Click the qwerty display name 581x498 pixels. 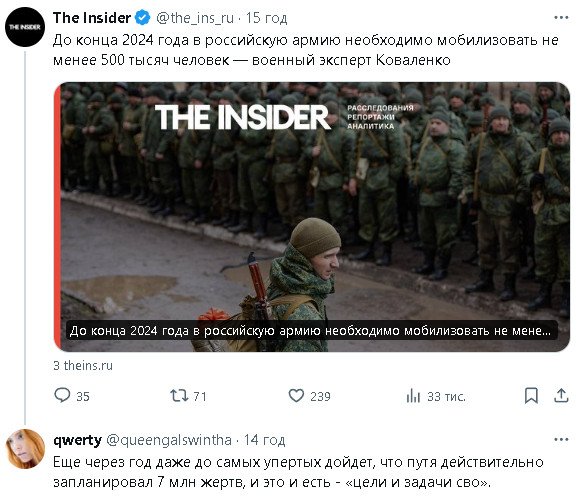pos(77,440)
